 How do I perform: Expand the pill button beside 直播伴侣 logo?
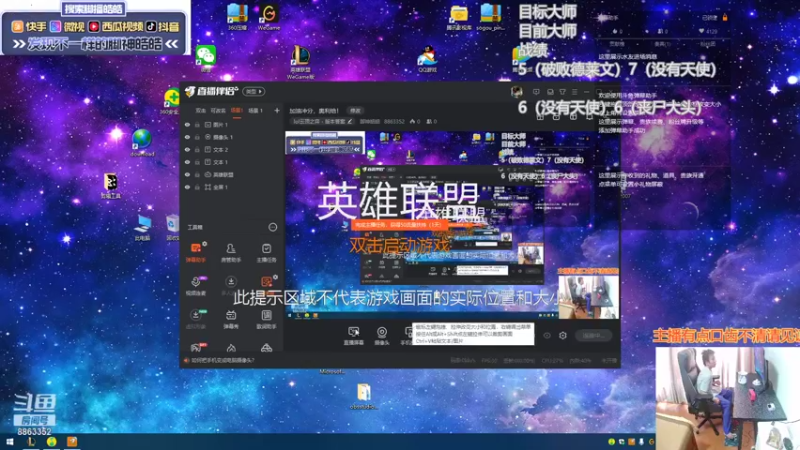(254, 91)
